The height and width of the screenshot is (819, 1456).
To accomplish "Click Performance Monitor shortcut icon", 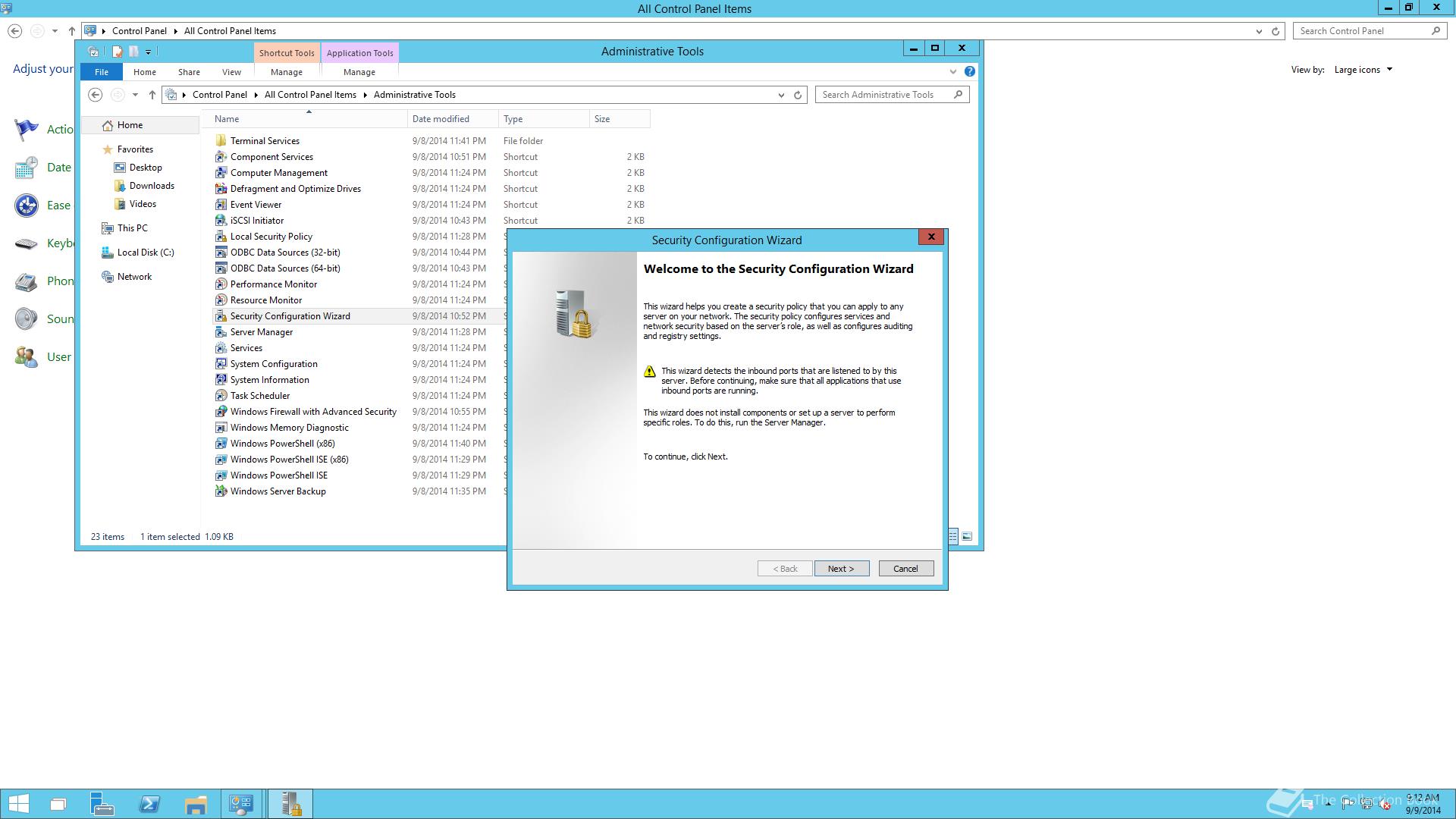I will [x=221, y=284].
